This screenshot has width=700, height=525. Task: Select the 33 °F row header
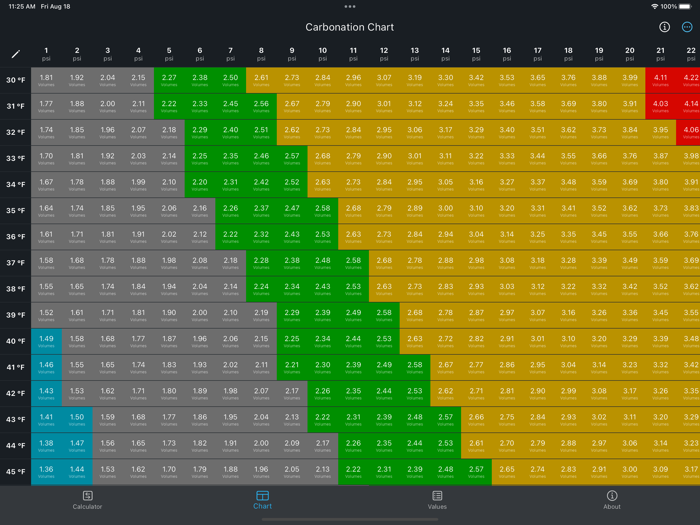click(16, 158)
